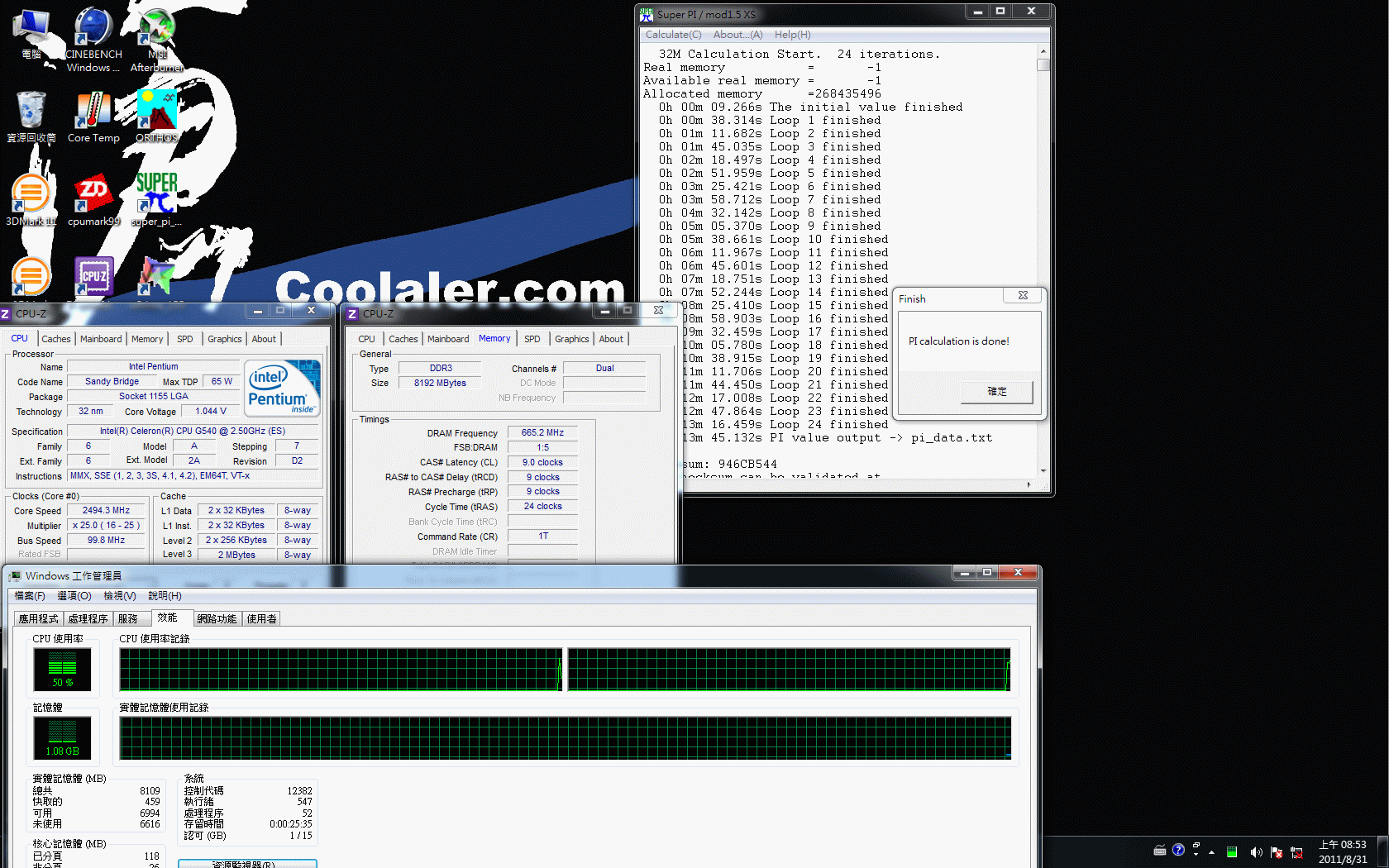Click the Intel Pentium inside logo
The image size is (1389, 868).
click(281, 388)
